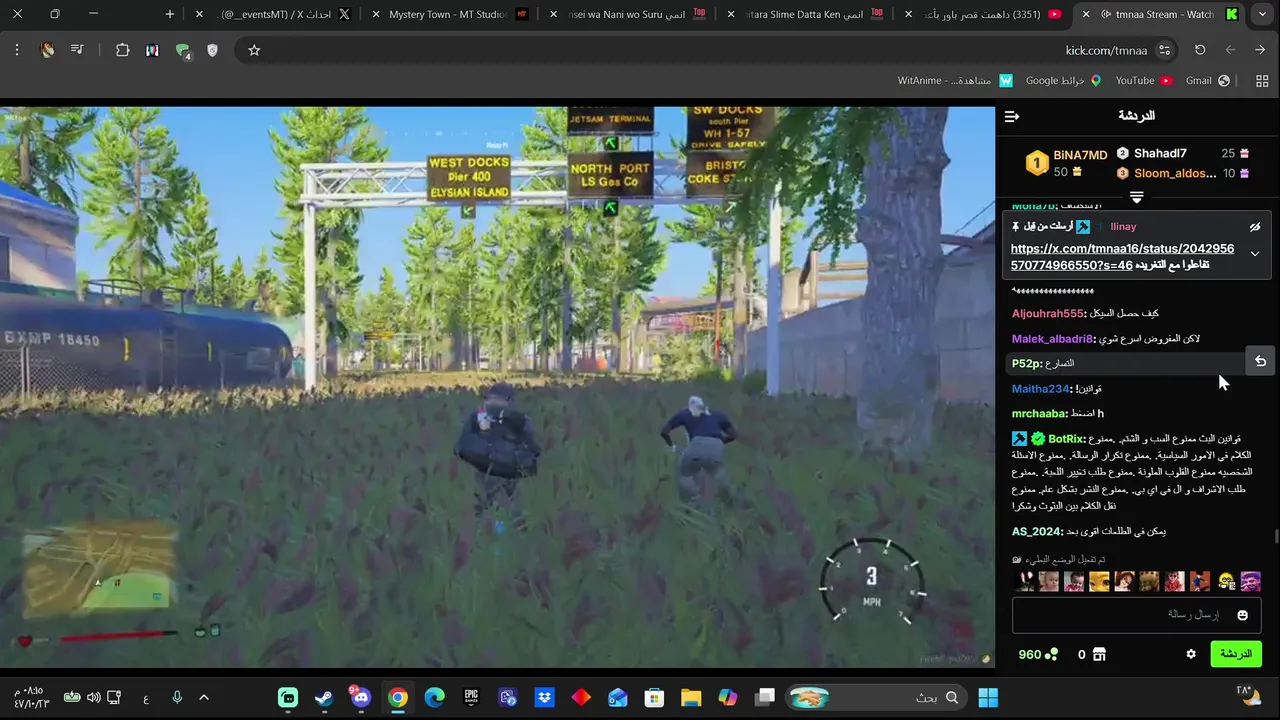Open Discord from the taskbar
1280x720 pixels.
pyautogui.click(x=361, y=697)
